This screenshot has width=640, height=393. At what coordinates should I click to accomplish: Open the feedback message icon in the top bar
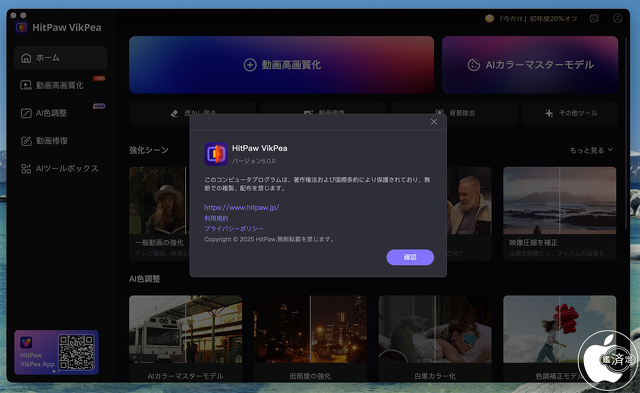(594, 18)
